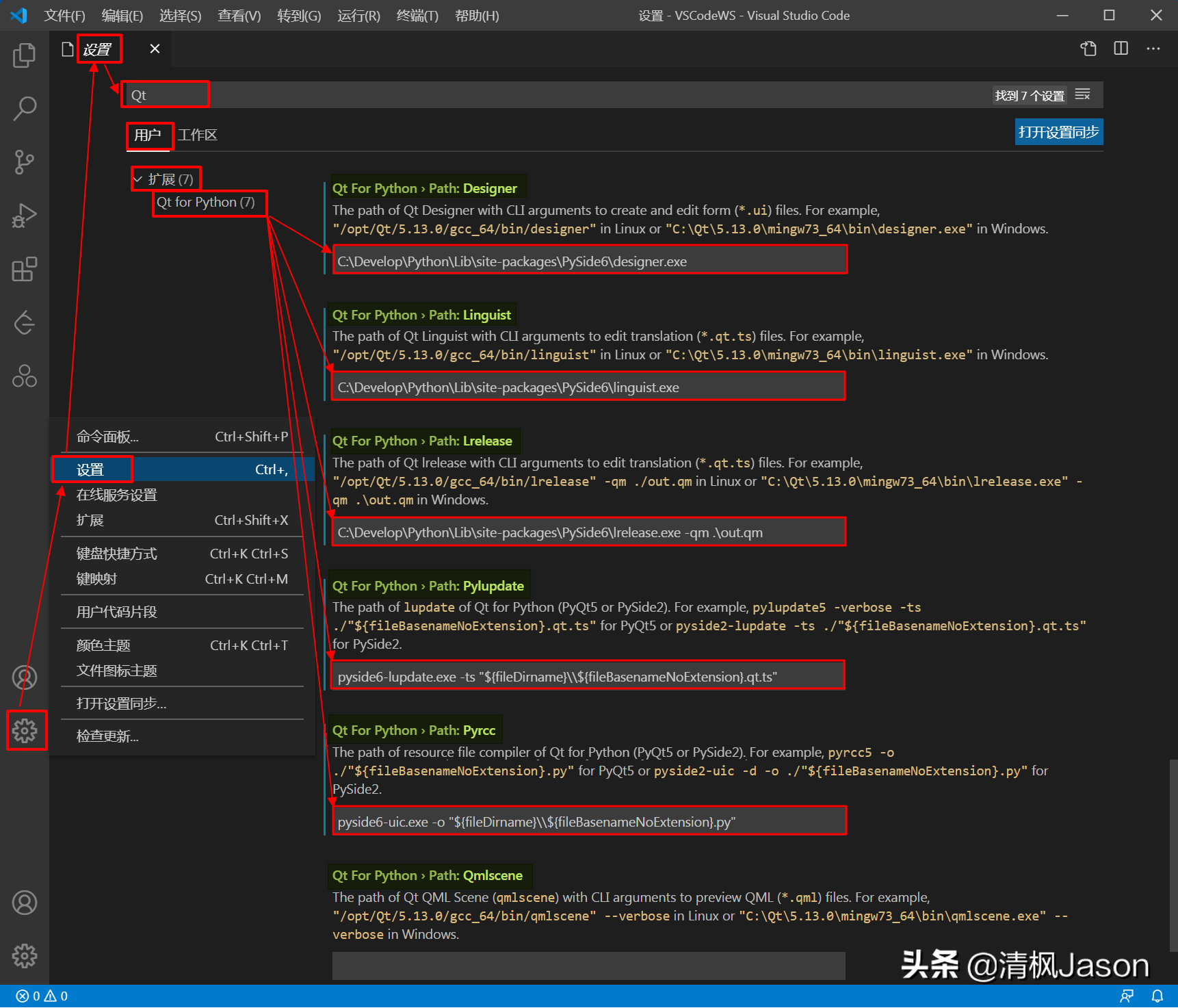The height and width of the screenshot is (1008, 1178).
Task: Click the file icon on the 设置 tab
Action: [x=67, y=49]
